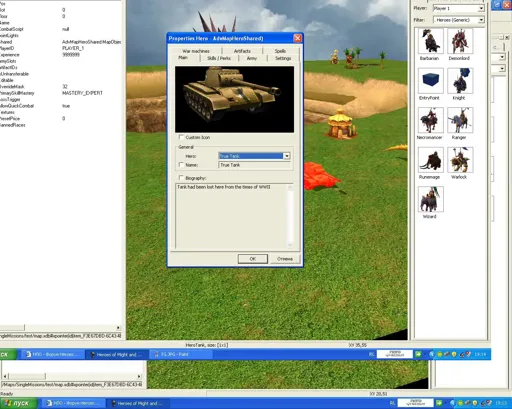Tick the Name checkbox in General group
The height and width of the screenshot is (409, 512).
point(181,165)
